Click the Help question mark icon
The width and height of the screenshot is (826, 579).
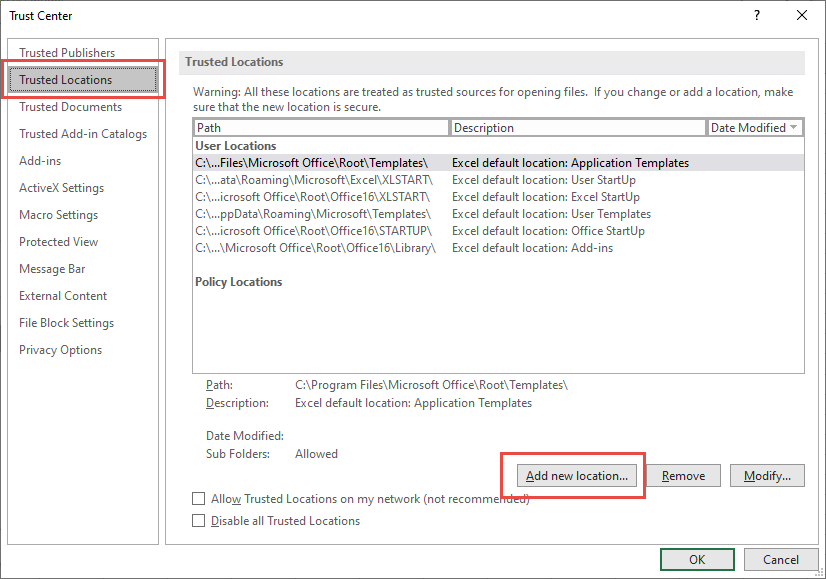757,15
